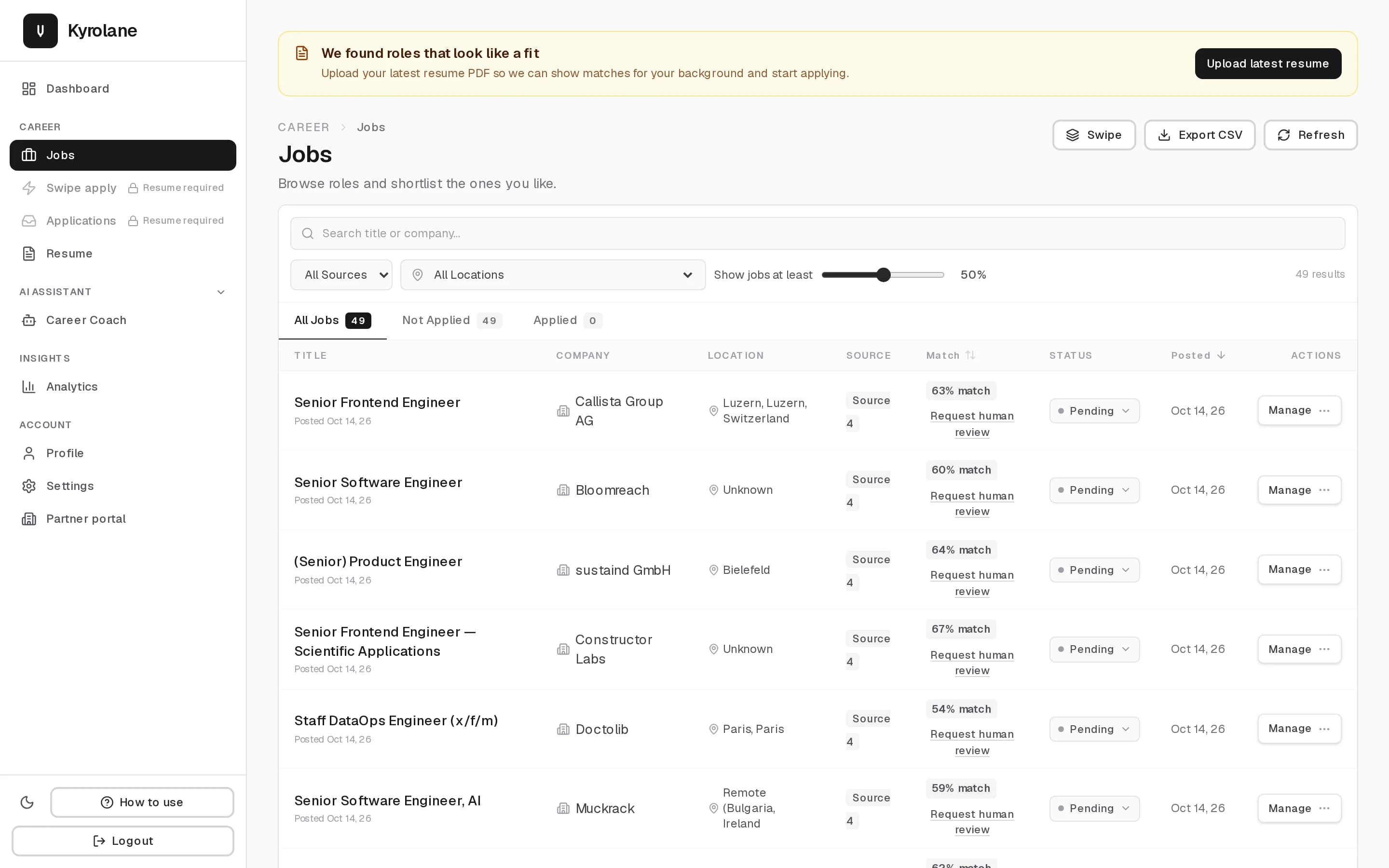Viewport: 1389px width, 868px height.
Task: Open the How to use guide
Action: tap(142, 802)
